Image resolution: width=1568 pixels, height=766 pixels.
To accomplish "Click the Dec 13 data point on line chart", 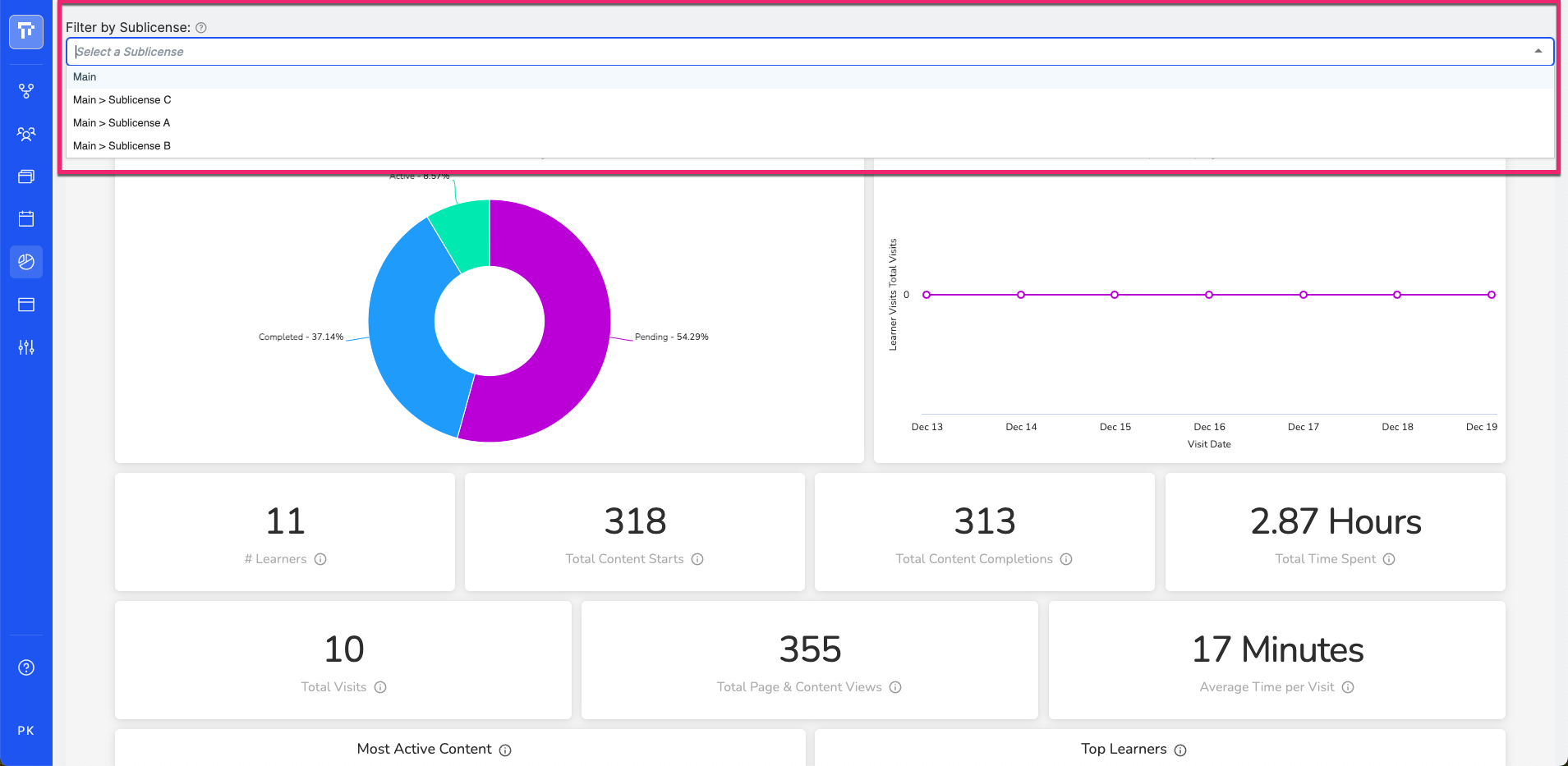I will 927,295.
